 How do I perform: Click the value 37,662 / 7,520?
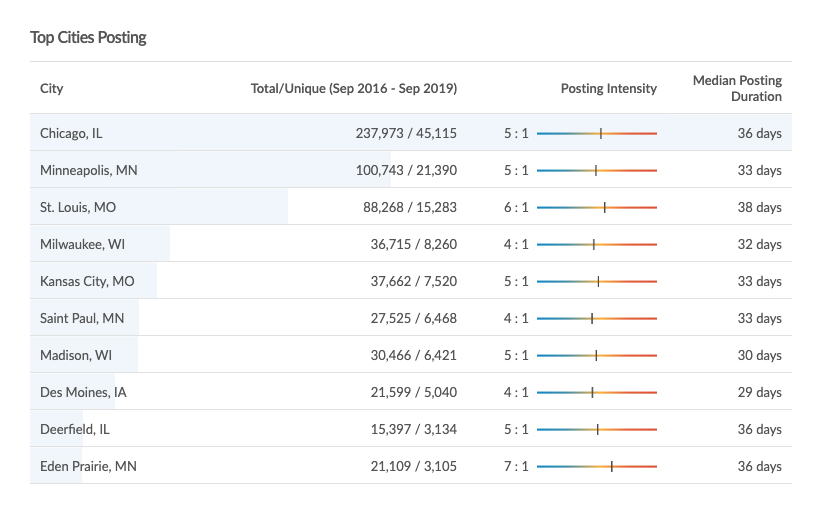pyautogui.click(x=414, y=281)
